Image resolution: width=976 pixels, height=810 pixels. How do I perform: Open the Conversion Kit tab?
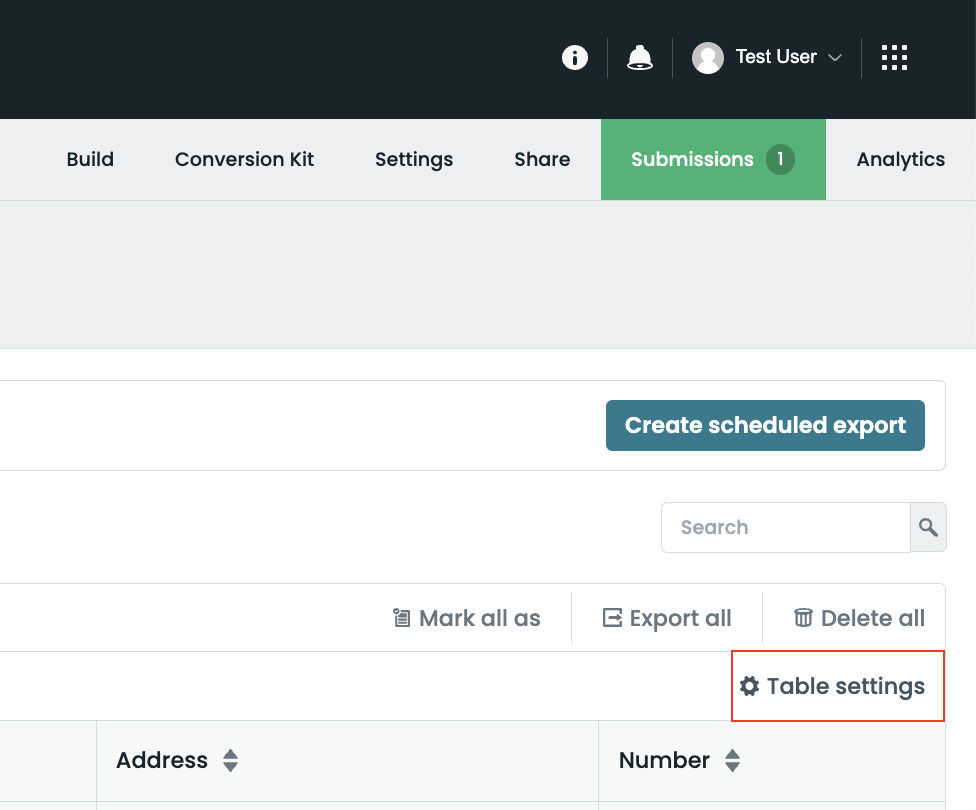point(244,160)
